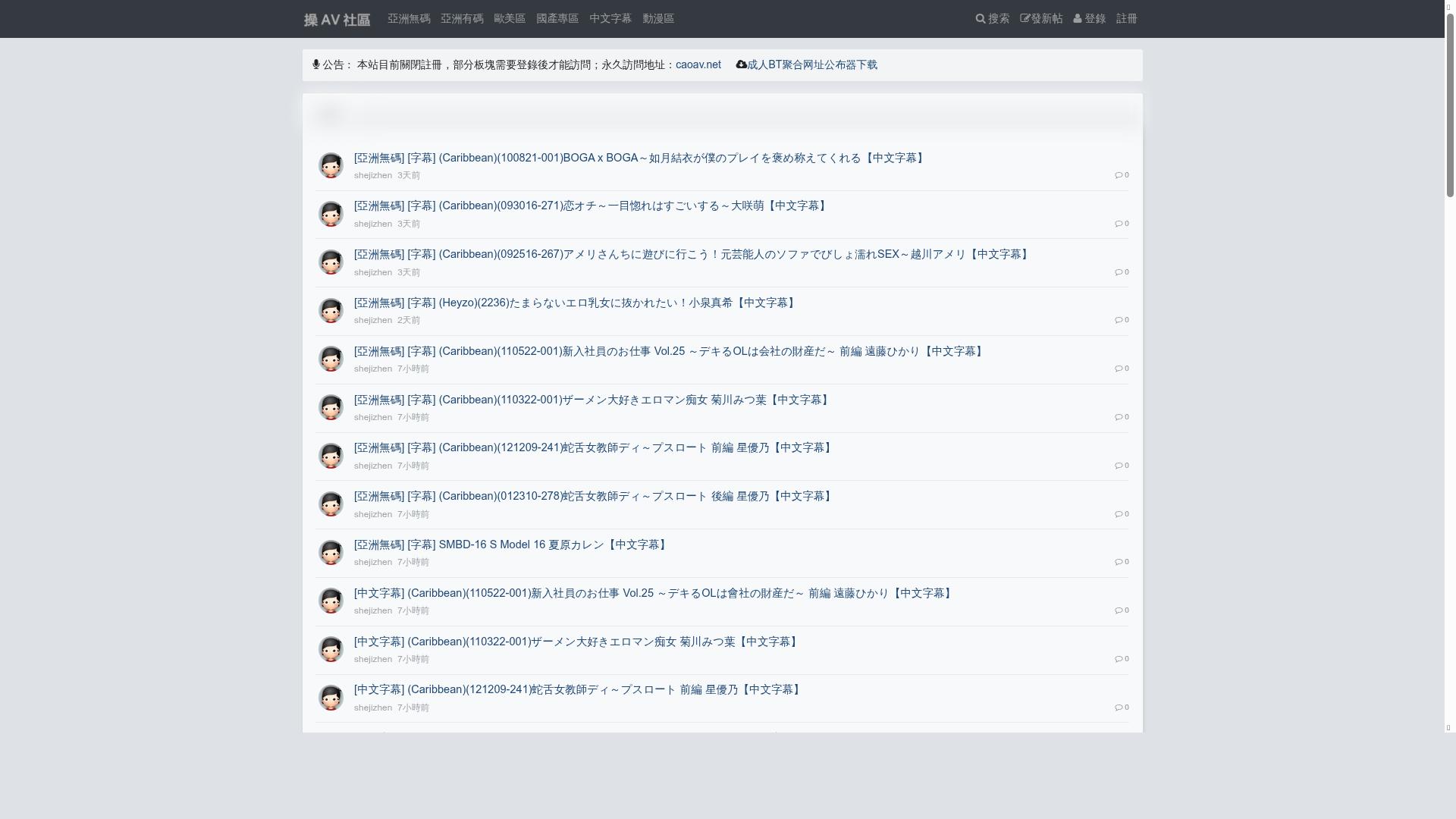Open the 成人BT聚合网址公布器下载 link
The height and width of the screenshot is (819, 1456).
[x=812, y=64]
